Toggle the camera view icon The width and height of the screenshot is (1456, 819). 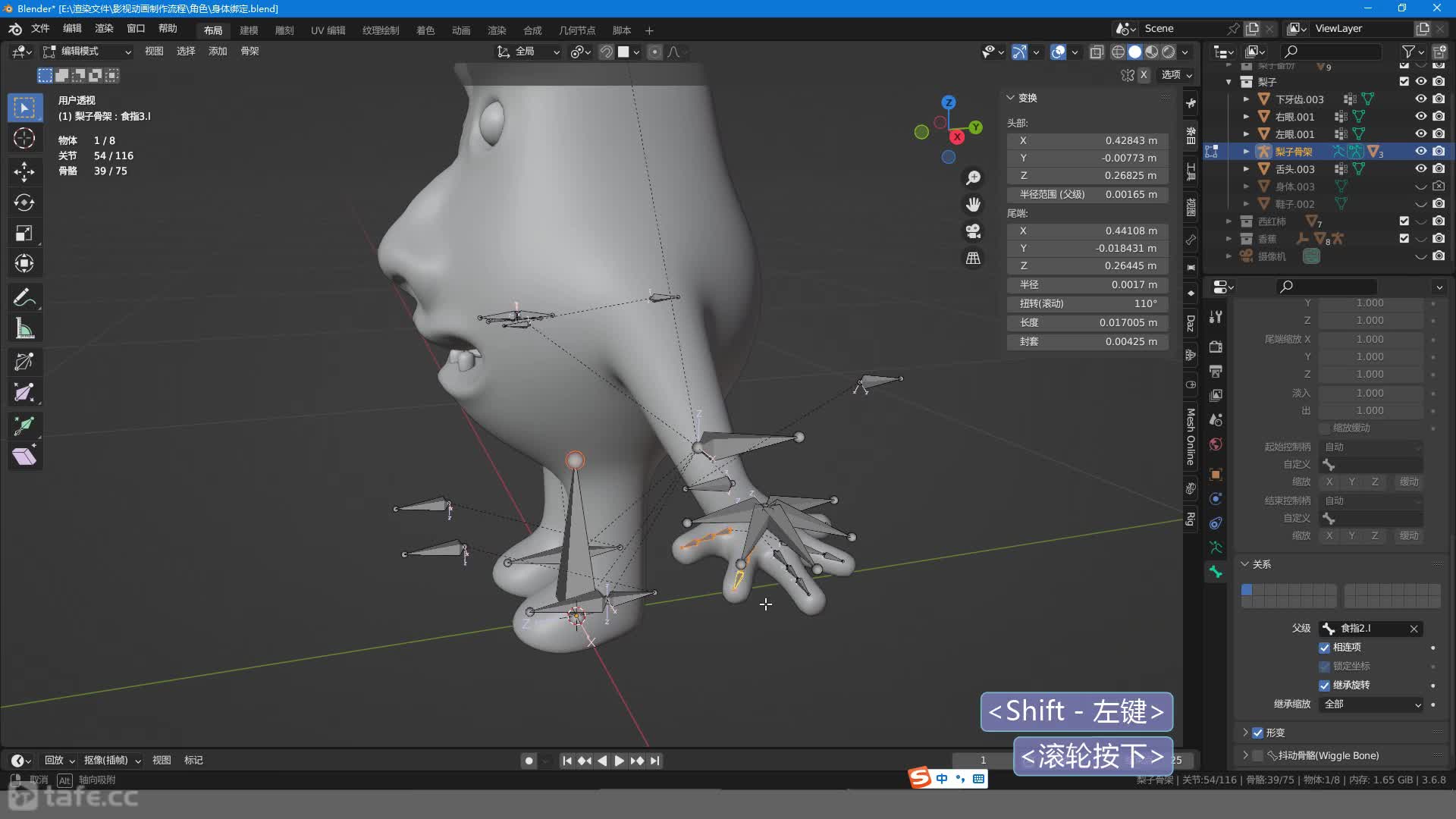(973, 231)
